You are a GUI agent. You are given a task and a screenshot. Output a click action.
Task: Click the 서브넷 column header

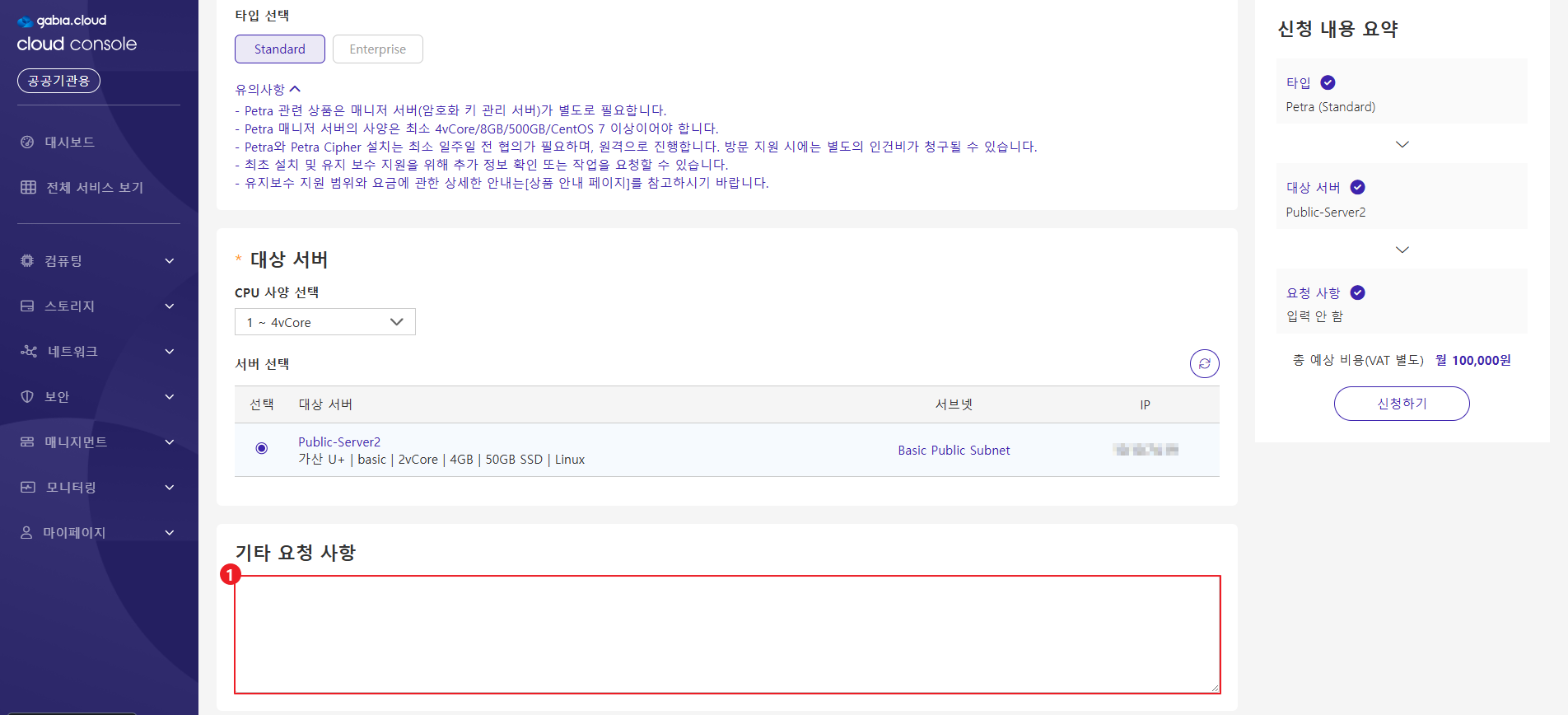coord(954,404)
